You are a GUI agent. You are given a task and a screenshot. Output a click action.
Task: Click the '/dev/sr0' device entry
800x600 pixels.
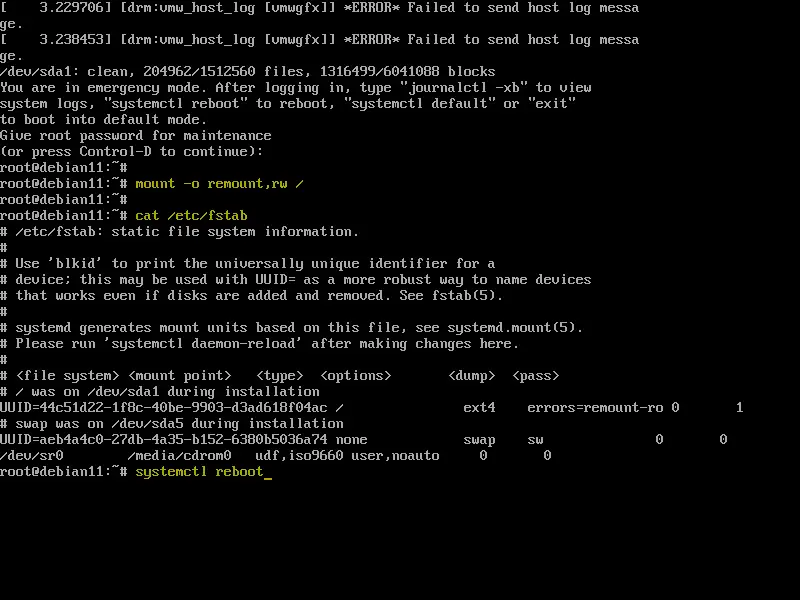[x=32, y=456]
